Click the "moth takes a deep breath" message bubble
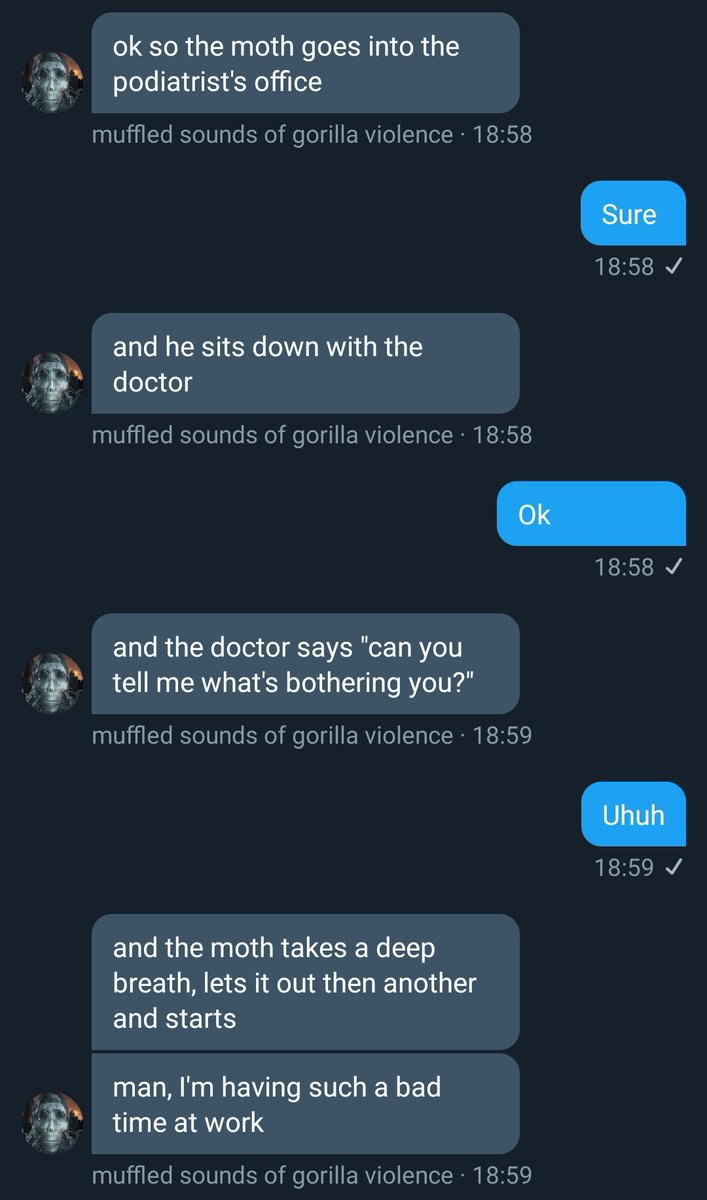Viewport: 707px width, 1200px height. tap(305, 982)
